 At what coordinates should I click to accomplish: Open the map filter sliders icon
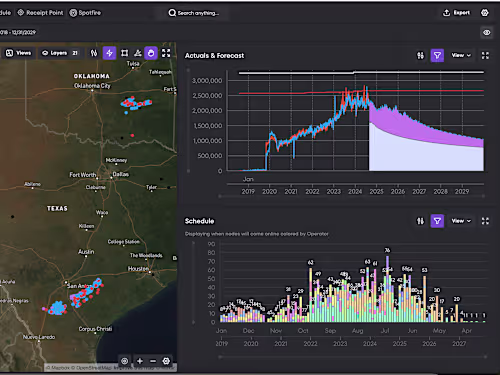(x=94, y=53)
